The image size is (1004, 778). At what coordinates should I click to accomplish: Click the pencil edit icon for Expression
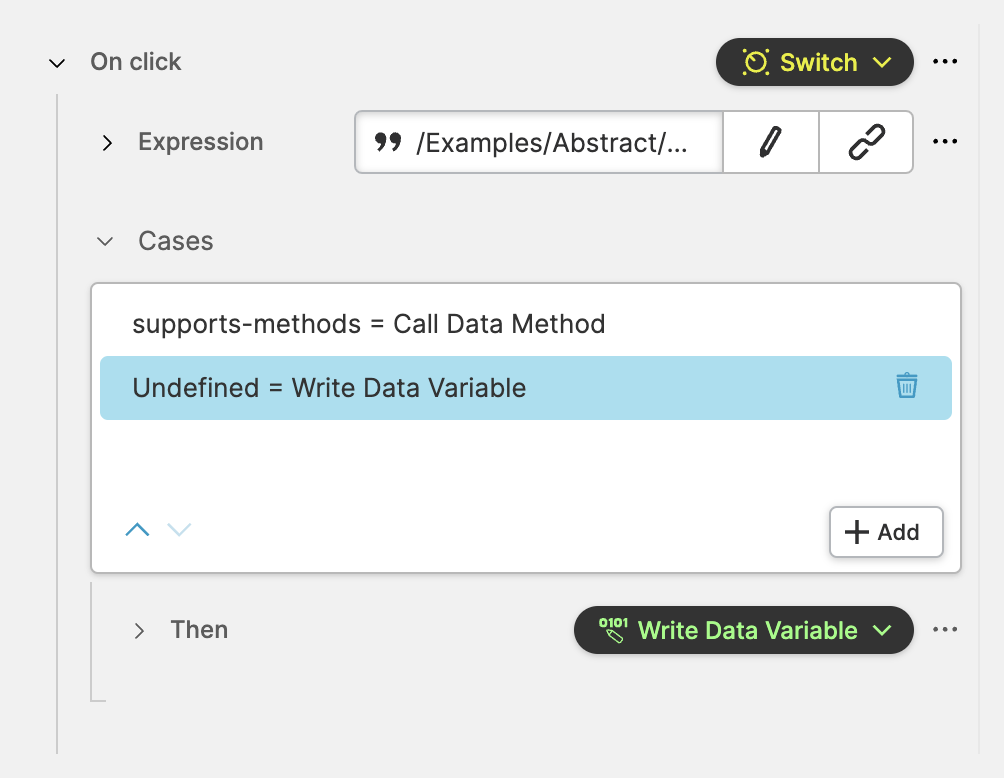coord(770,142)
